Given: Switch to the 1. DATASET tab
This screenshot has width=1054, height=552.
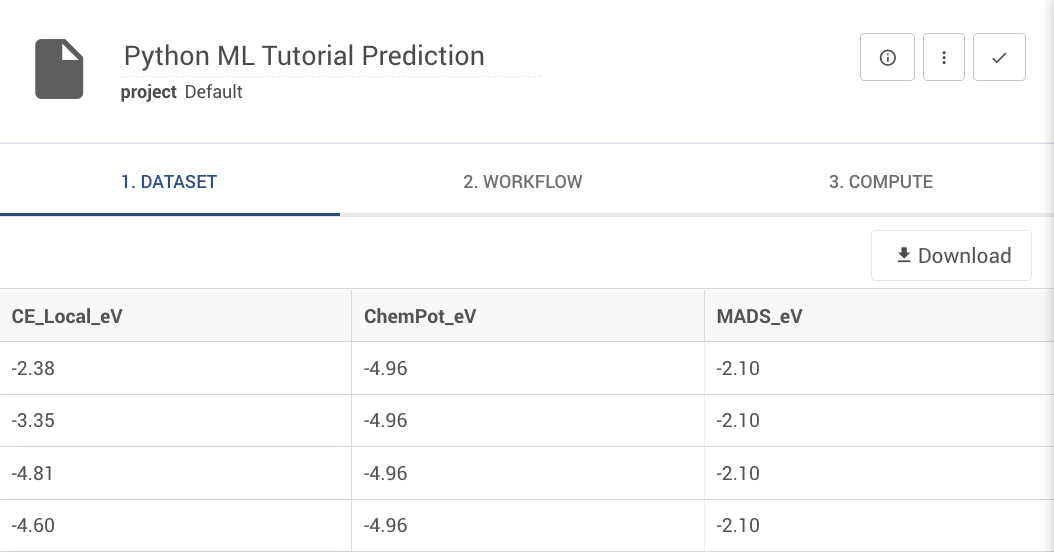Looking at the screenshot, I should [169, 182].
